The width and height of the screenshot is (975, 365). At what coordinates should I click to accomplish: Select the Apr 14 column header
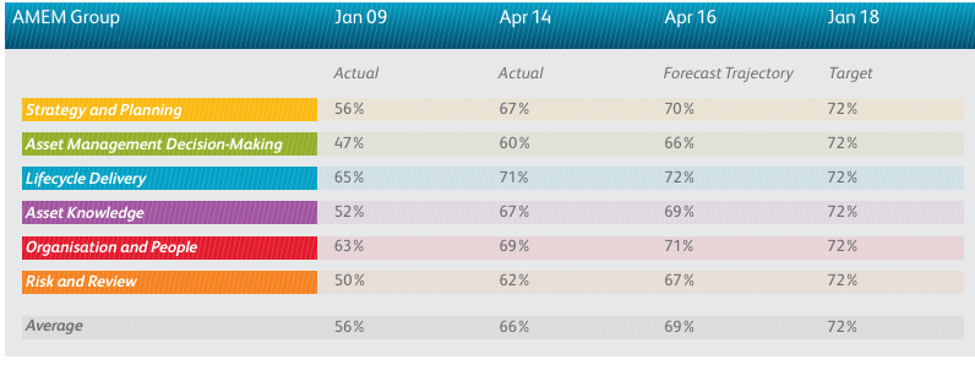click(525, 17)
